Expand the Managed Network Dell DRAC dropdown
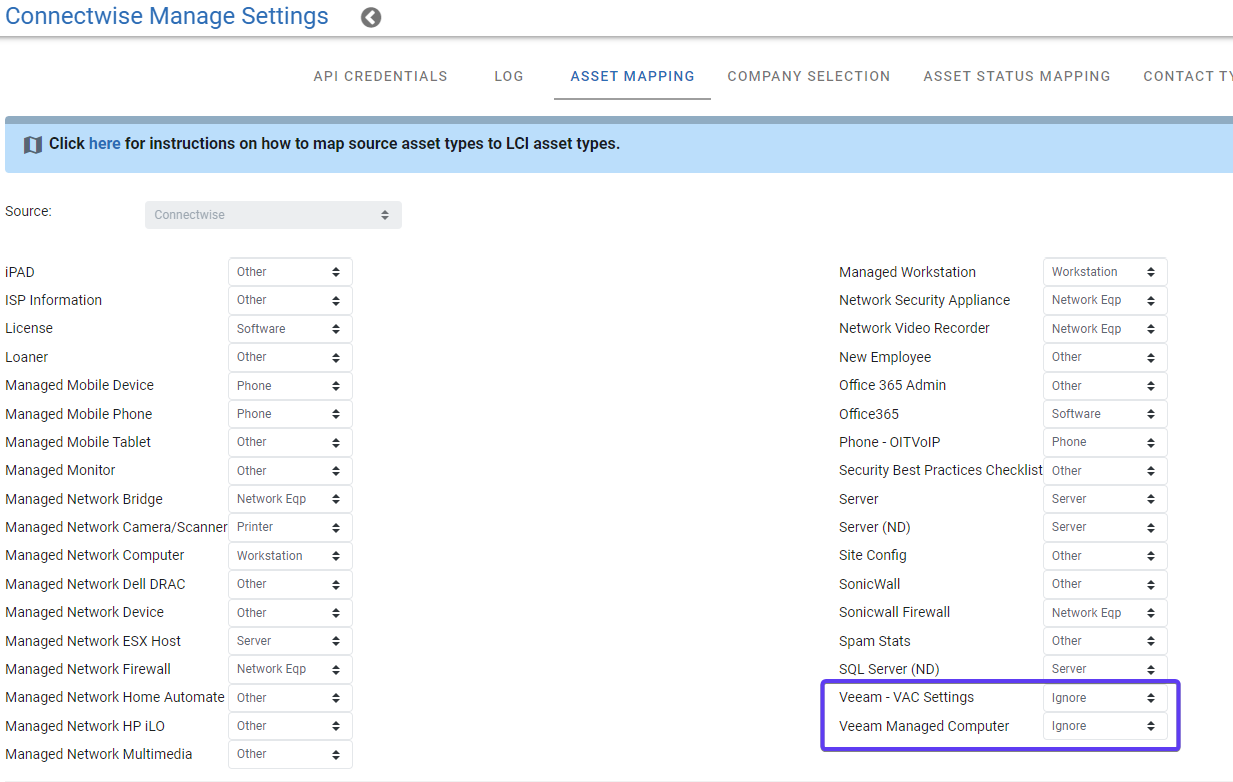1233x782 pixels. (x=290, y=584)
